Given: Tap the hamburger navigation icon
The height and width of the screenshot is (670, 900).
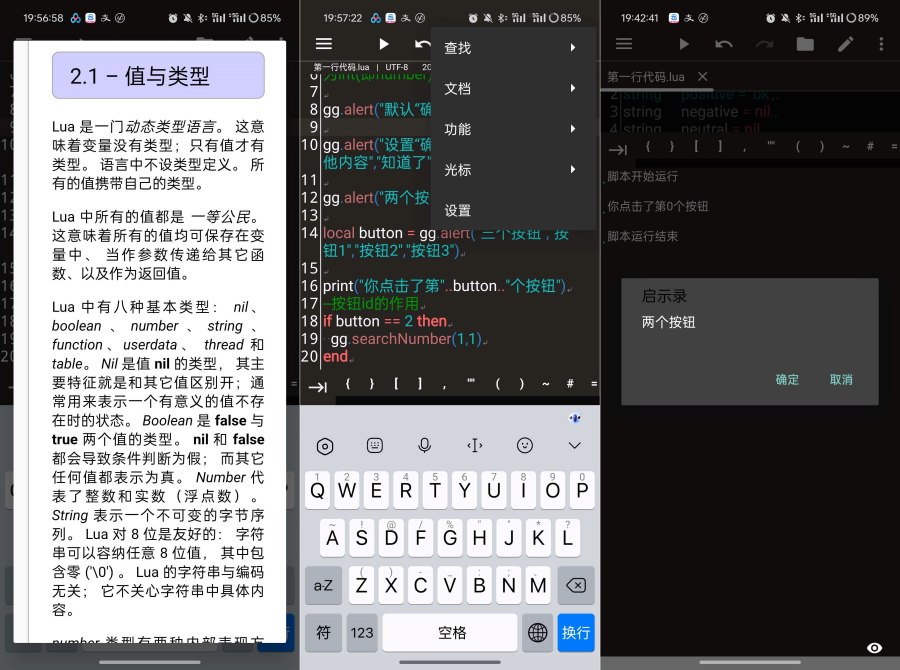Looking at the screenshot, I should tap(624, 44).
